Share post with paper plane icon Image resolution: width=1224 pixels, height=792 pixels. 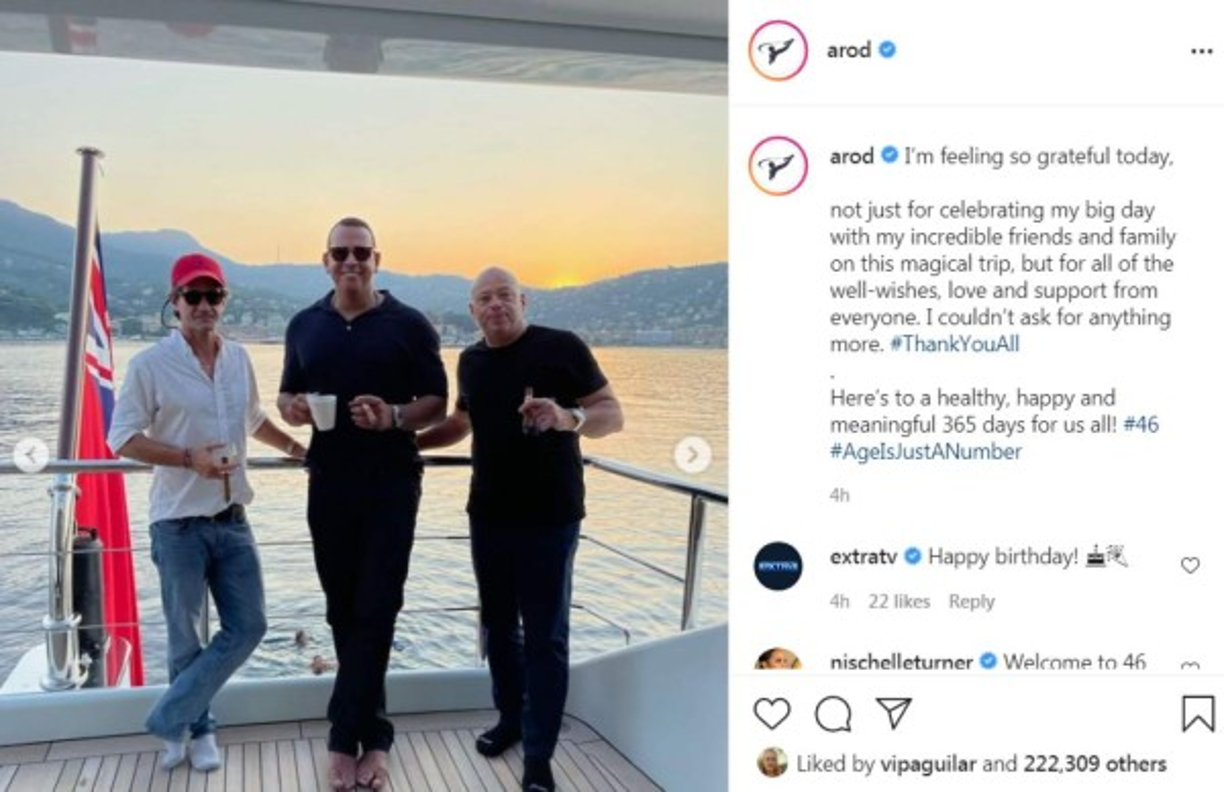(893, 713)
